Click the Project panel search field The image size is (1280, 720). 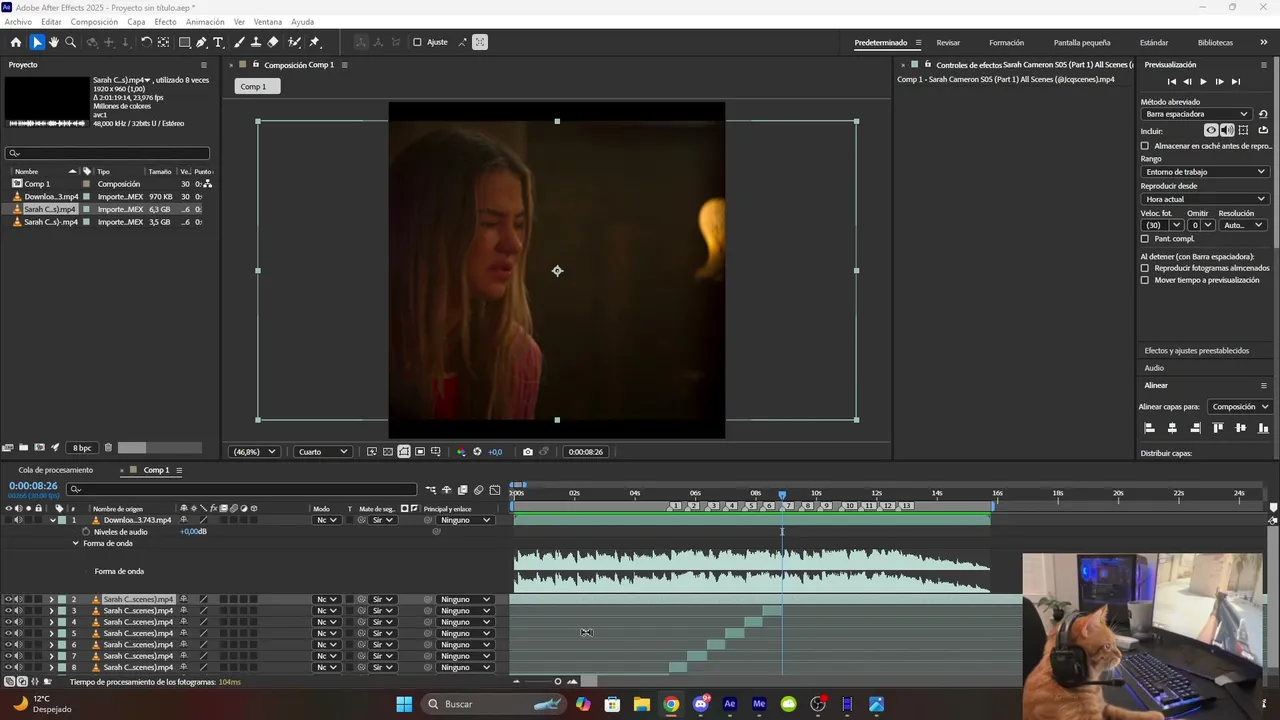pyautogui.click(x=107, y=154)
